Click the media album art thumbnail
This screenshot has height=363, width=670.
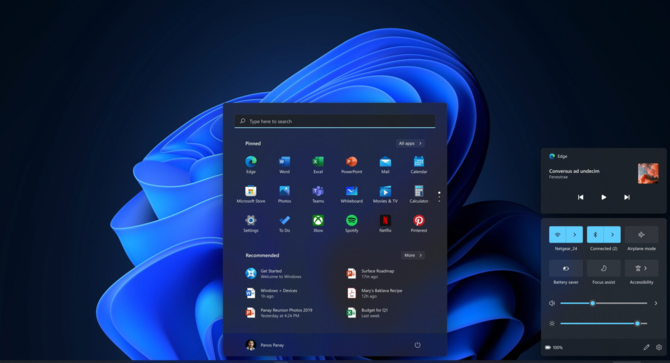[x=648, y=173]
